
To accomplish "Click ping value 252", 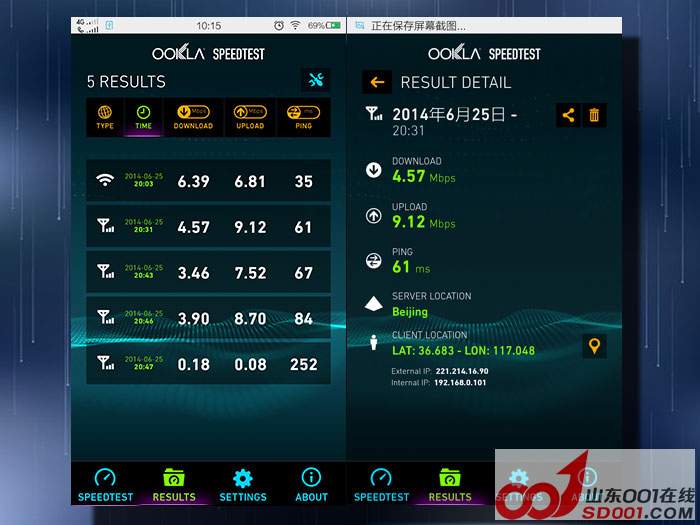I will (304, 364).
